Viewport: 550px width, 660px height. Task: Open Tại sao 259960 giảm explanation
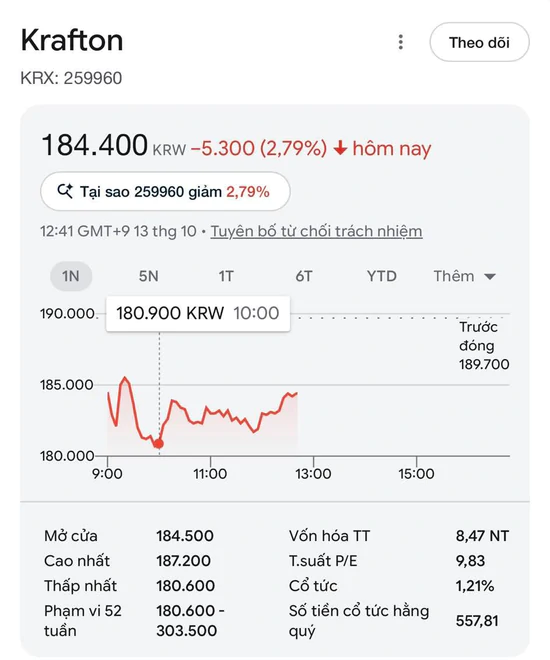(165, 192)
